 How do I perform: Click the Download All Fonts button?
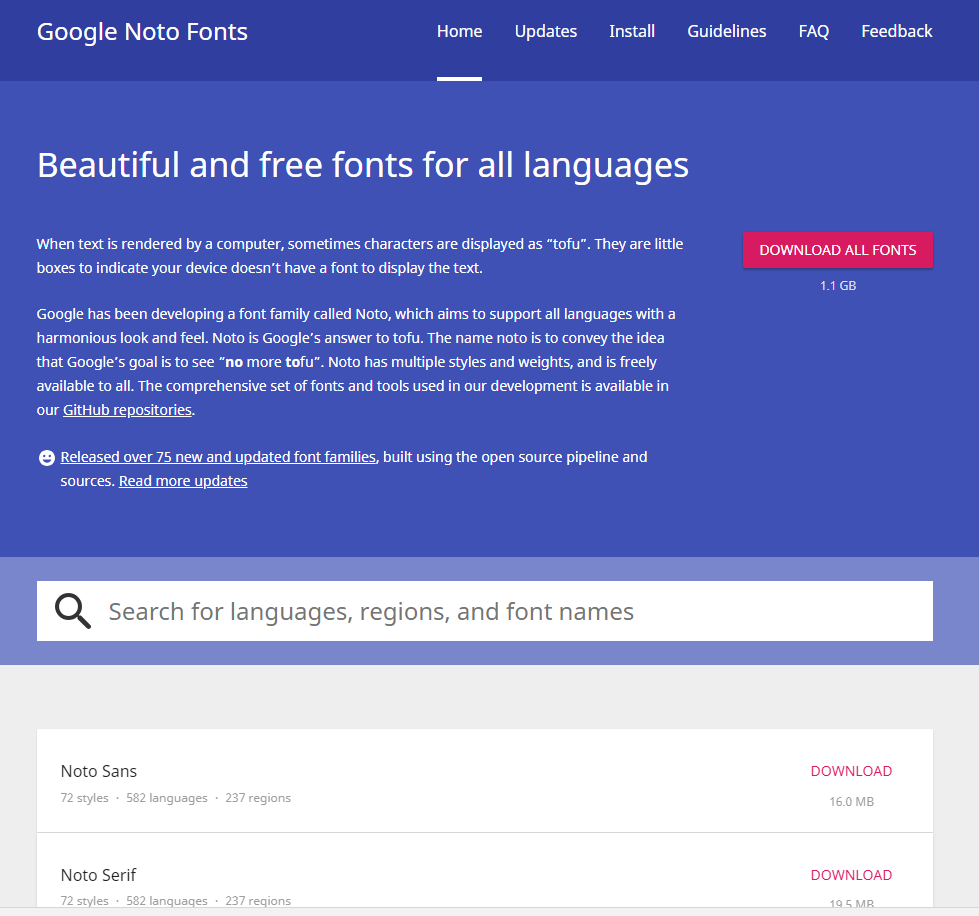coord(837,250)
